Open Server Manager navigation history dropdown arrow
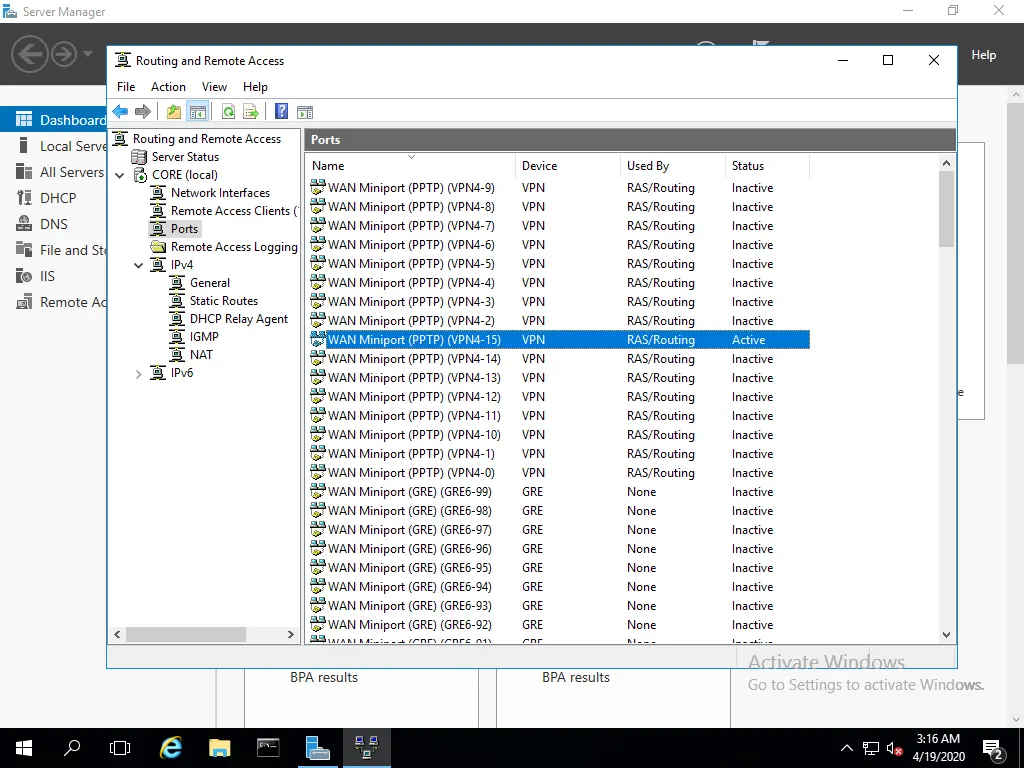1024x768 pixels. click(88, 54)
